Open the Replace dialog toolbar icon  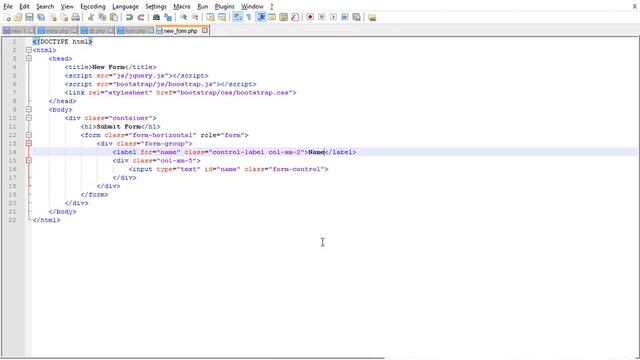pyautogui.click(x=168, y=17)
